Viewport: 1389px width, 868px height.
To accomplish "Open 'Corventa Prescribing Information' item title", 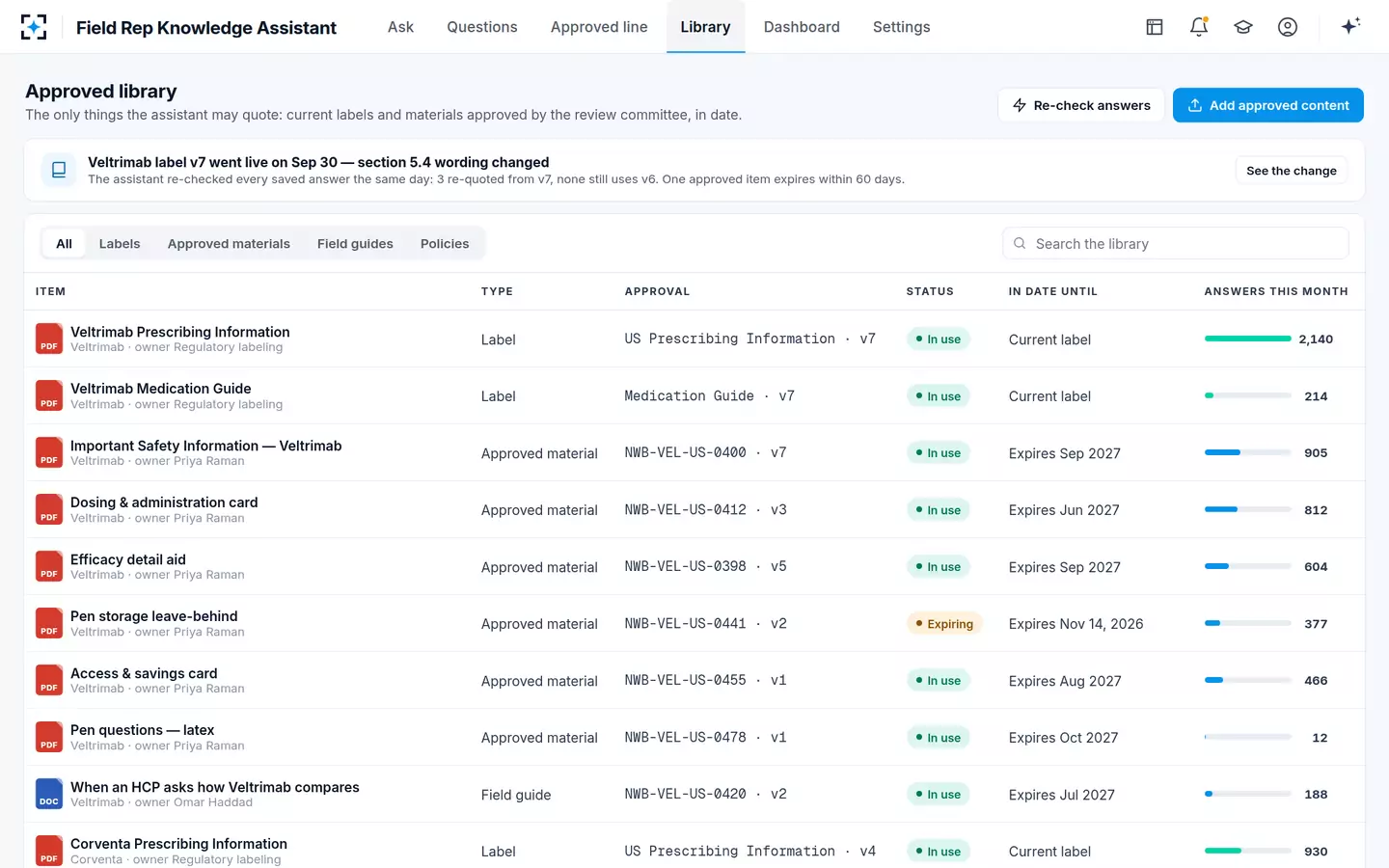I will click(x=178, y=844).
